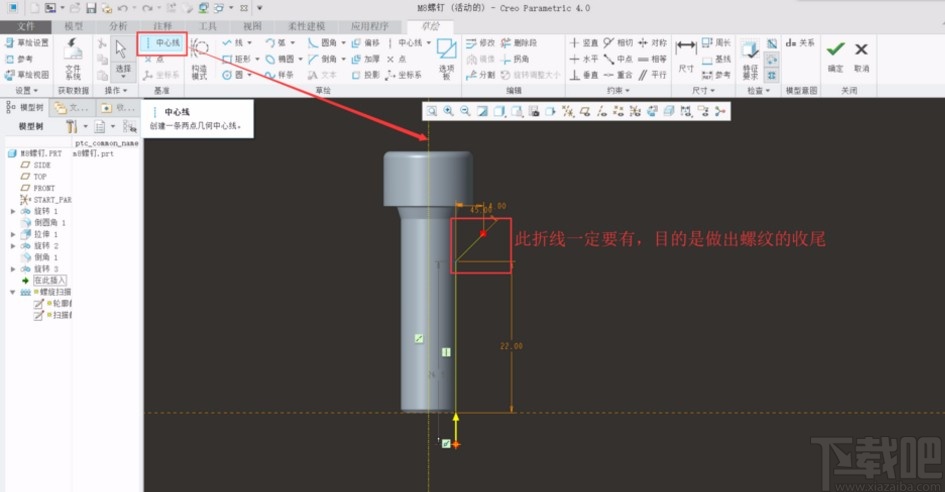The image size is (945, 492).
Task: Switch to the 工具 ribbon tab
Action: click(208, 26)
